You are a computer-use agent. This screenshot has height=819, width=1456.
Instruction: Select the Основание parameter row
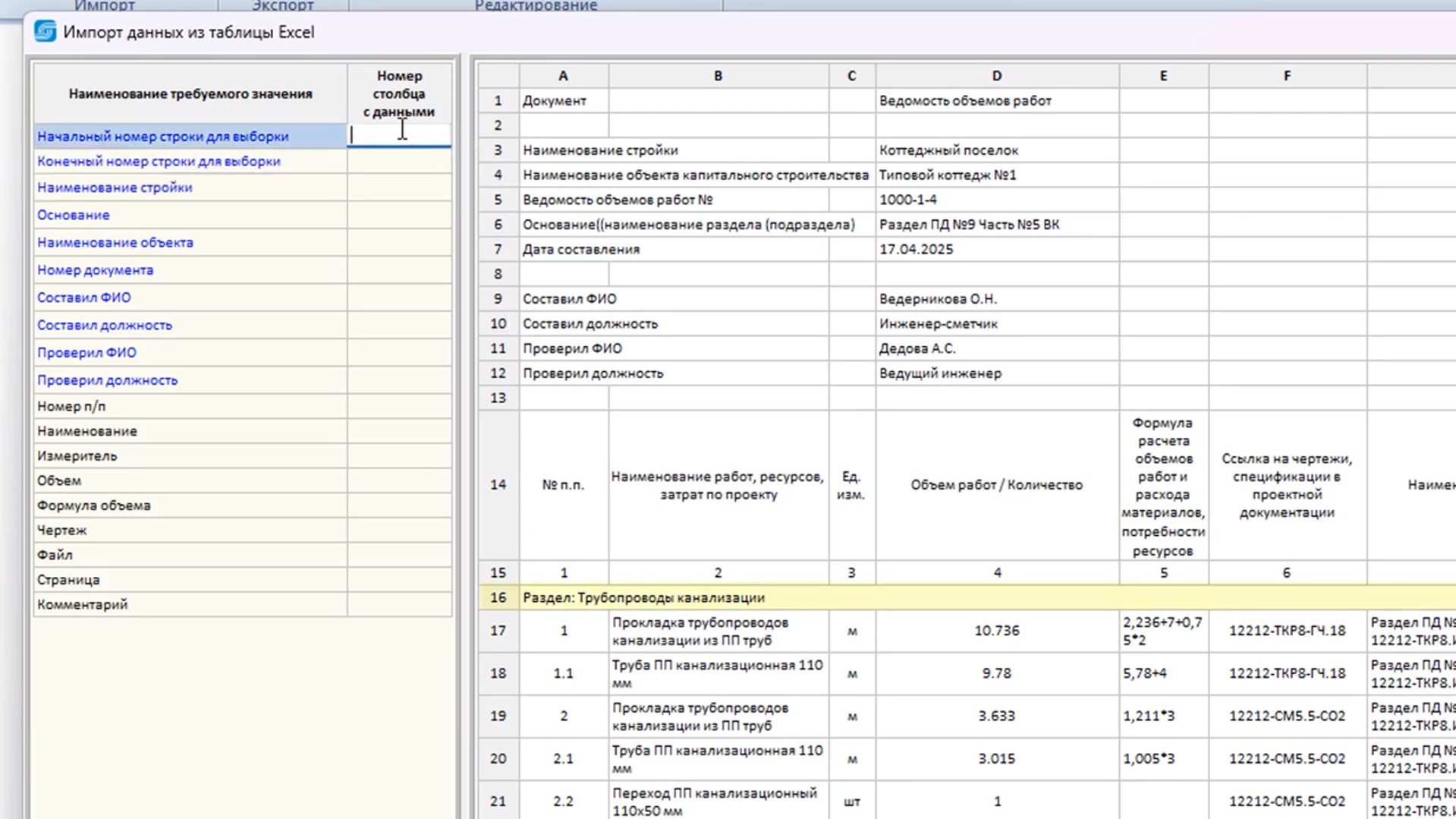242,215
